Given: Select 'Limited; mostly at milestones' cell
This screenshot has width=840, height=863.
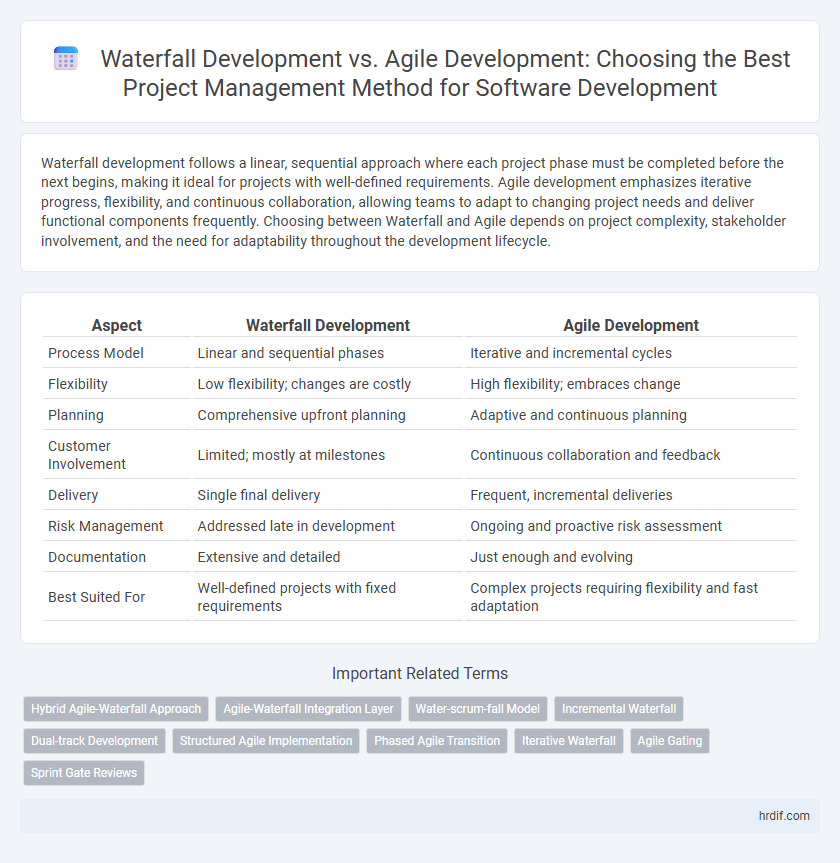Looking at the screenshot, I should tap(328, 455).
